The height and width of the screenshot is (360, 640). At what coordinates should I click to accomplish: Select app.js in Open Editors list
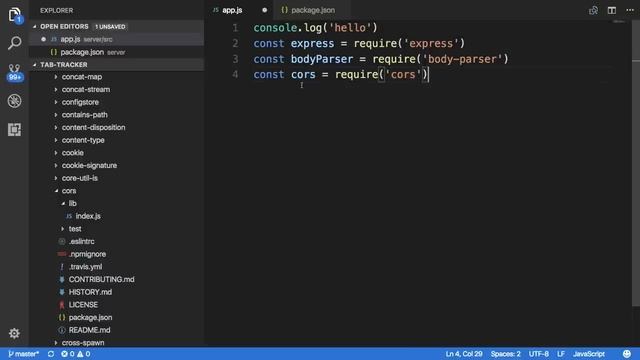click(116, 39)
